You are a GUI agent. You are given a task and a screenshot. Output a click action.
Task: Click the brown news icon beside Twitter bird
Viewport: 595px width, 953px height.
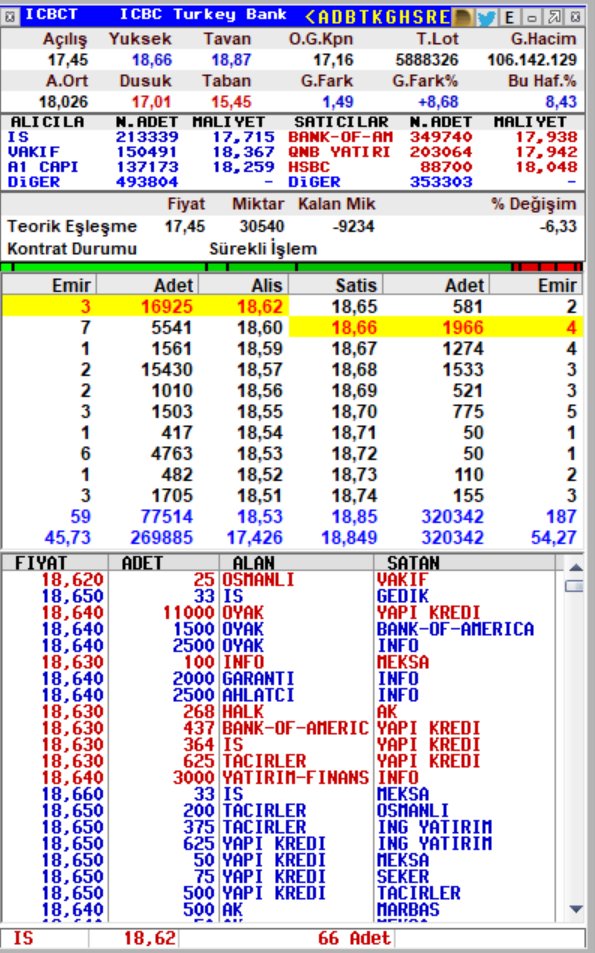[x=464, y=17]
